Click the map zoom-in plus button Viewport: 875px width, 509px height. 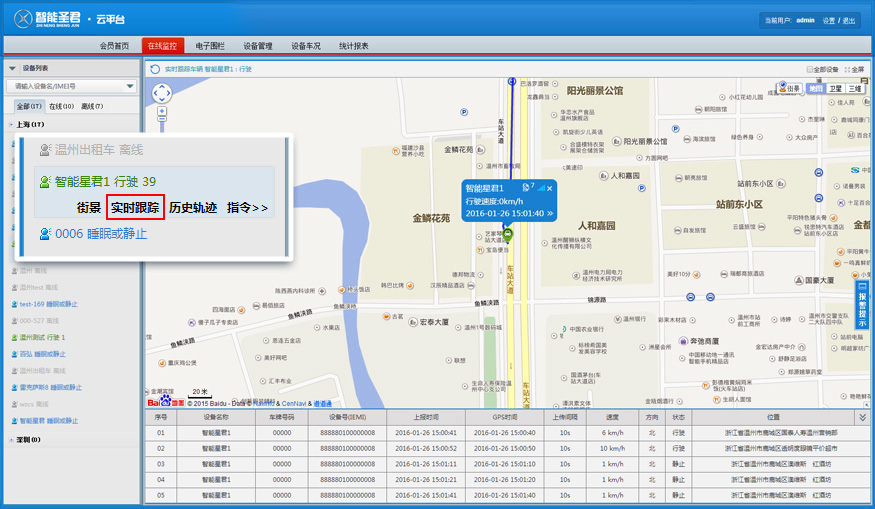[161, 118]
